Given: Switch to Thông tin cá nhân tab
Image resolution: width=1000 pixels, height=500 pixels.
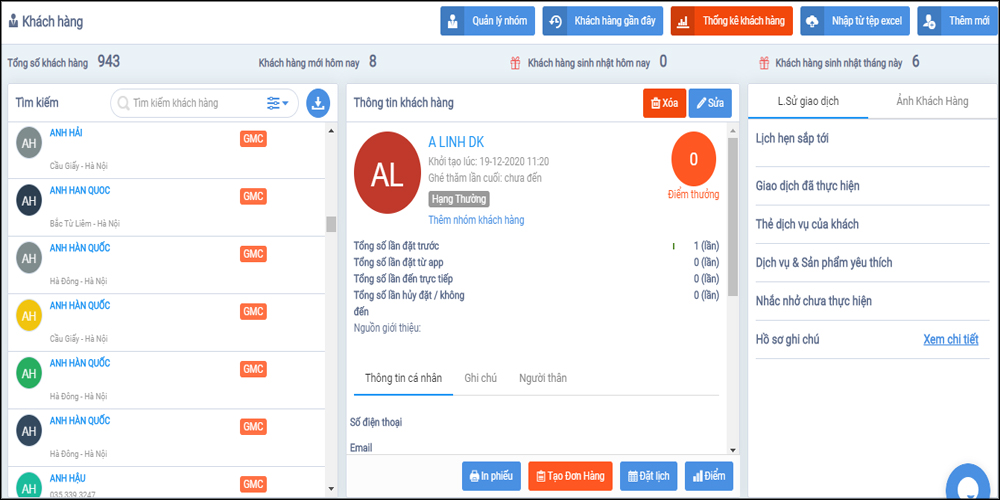Looking at the screenshot, I should pyautogui.click(x=403, y=378).
